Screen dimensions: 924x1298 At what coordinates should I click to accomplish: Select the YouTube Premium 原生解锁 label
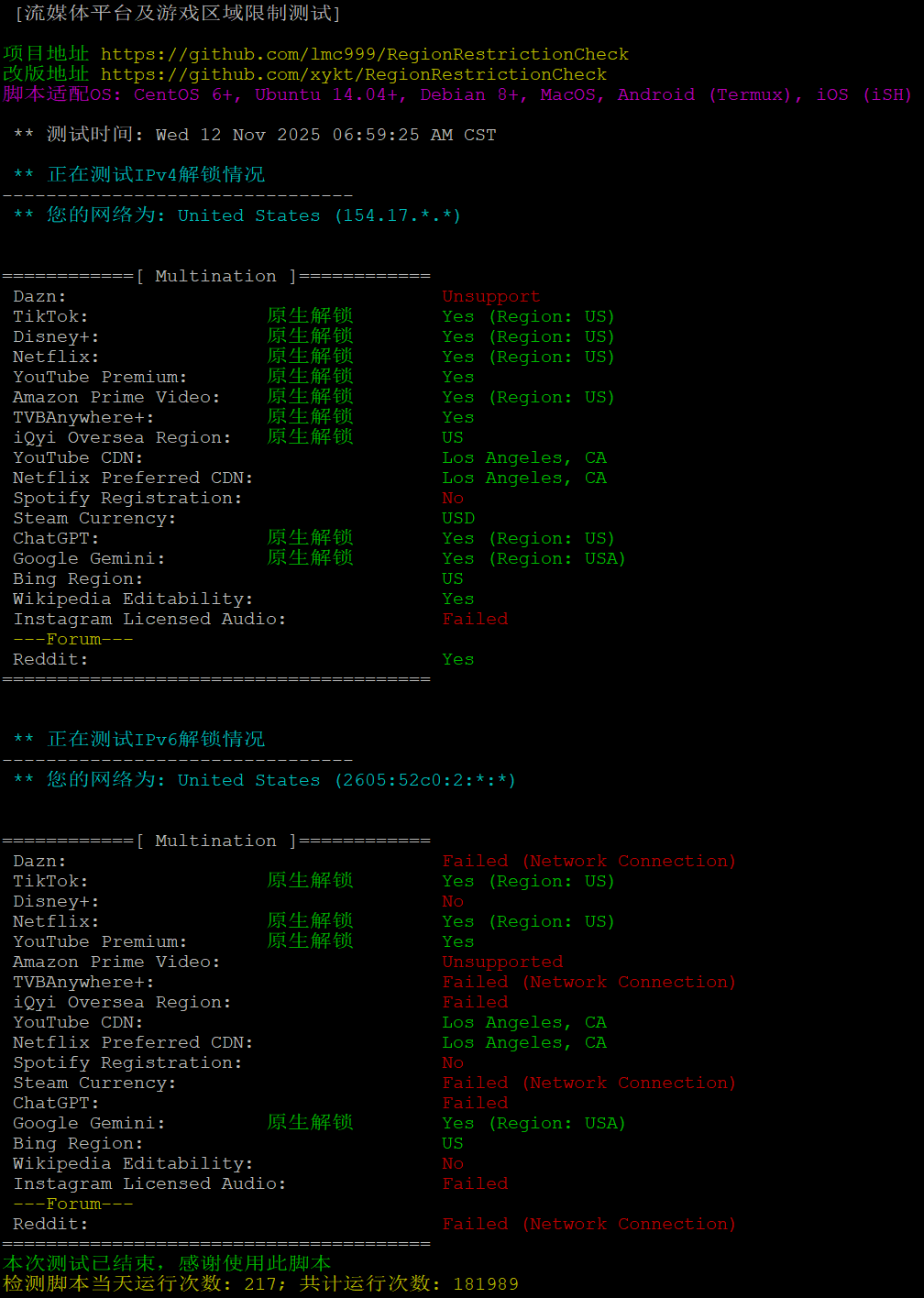click(310, 376)
